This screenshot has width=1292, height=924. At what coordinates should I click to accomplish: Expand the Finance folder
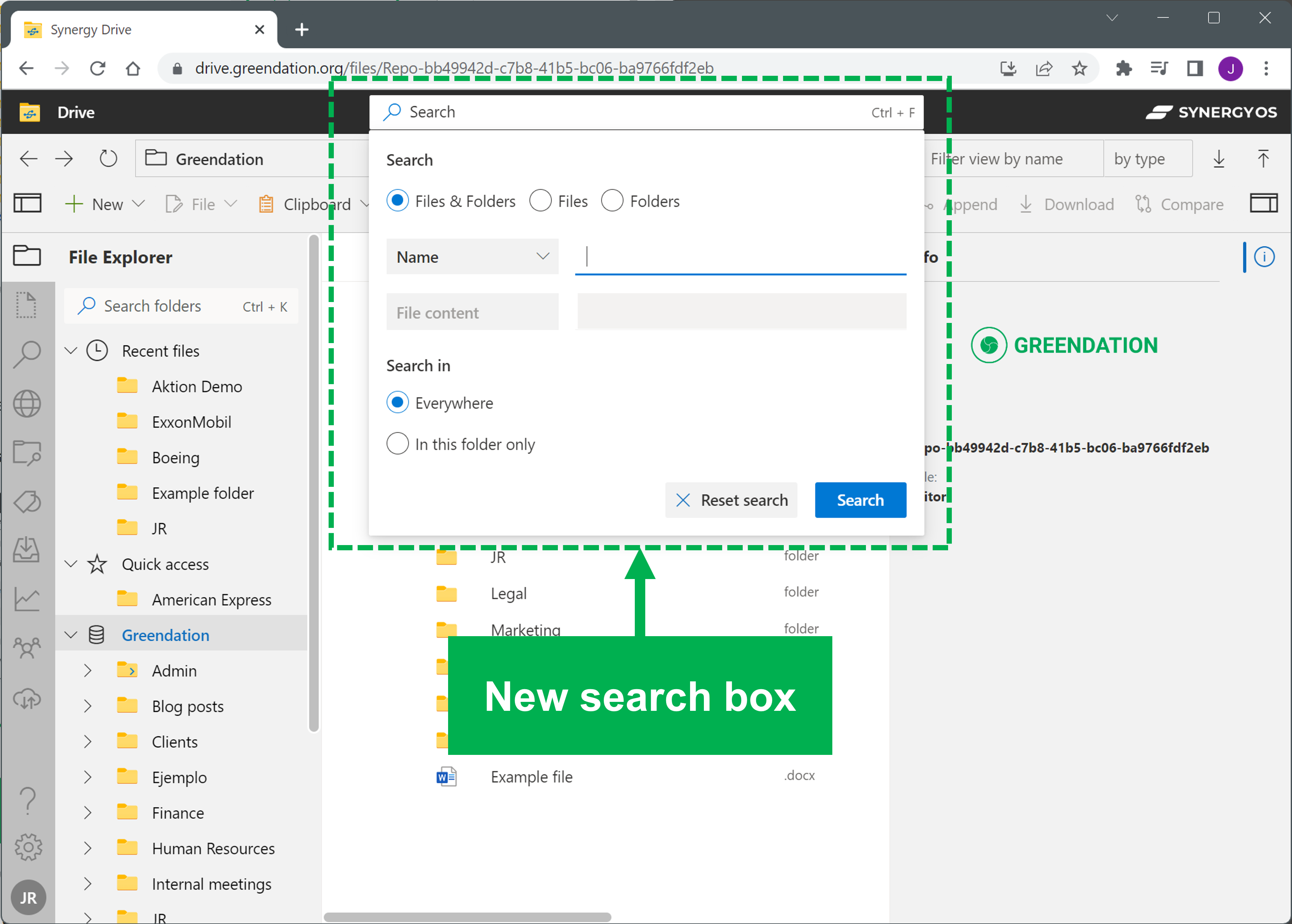tap(87, 812)
